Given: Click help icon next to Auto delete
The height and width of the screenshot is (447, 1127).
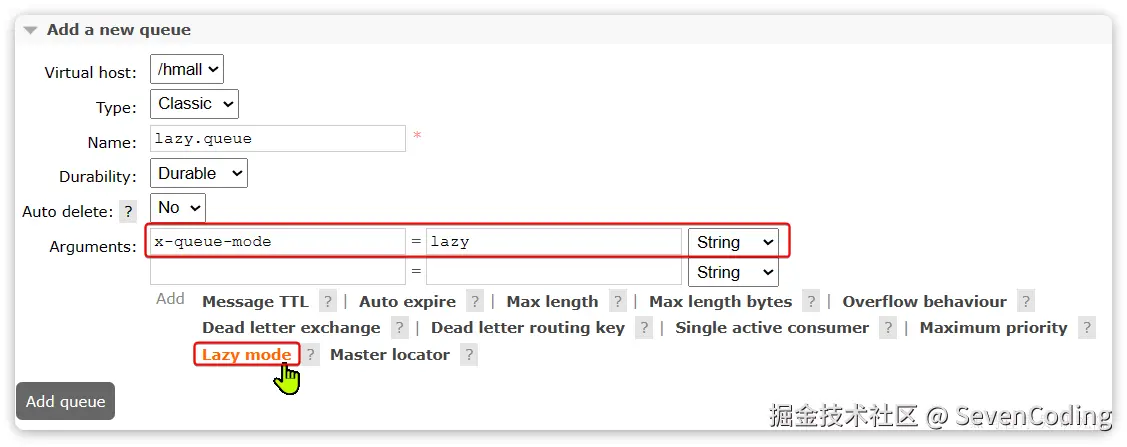Looking at the screenshot, I should (x=128, y=212).
